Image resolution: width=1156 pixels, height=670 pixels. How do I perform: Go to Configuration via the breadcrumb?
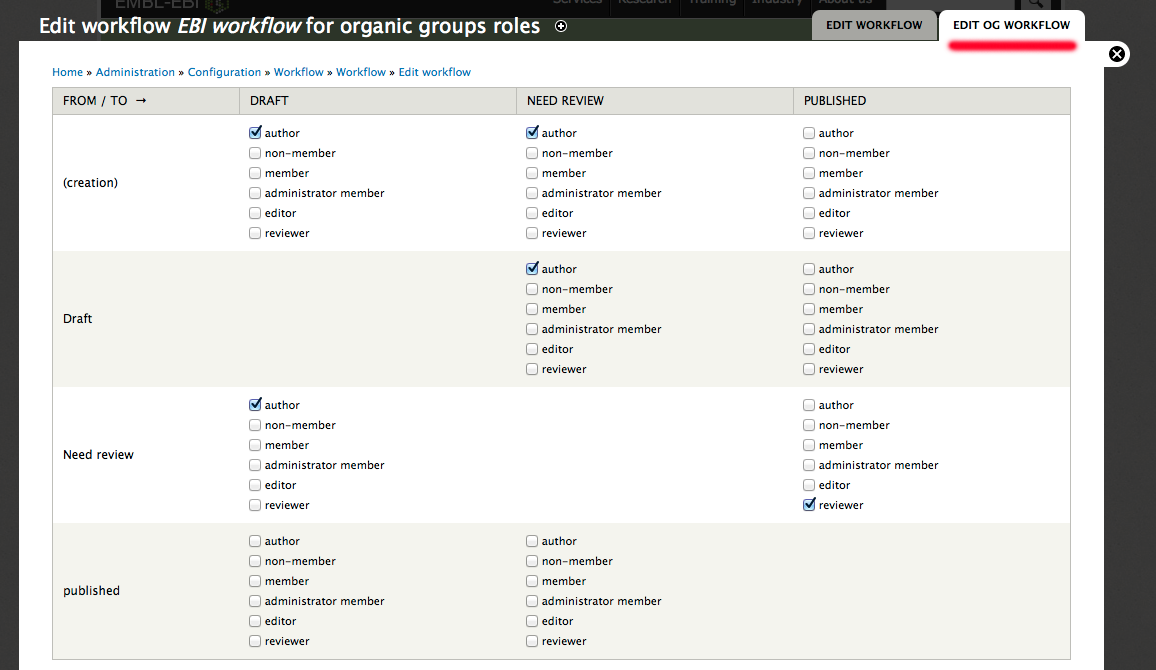pyautogui.click(x=224, y=71)
